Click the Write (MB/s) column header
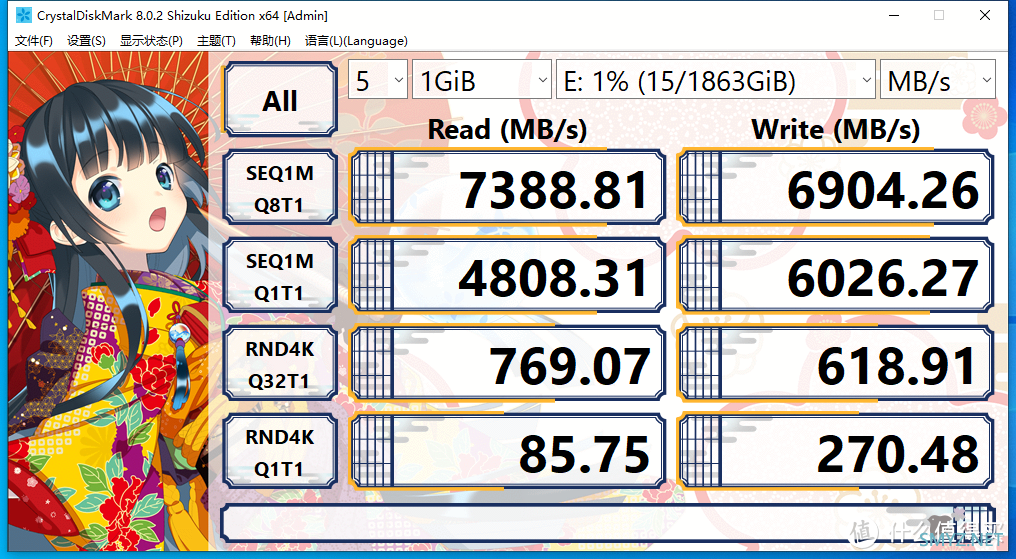 point(836,130)
